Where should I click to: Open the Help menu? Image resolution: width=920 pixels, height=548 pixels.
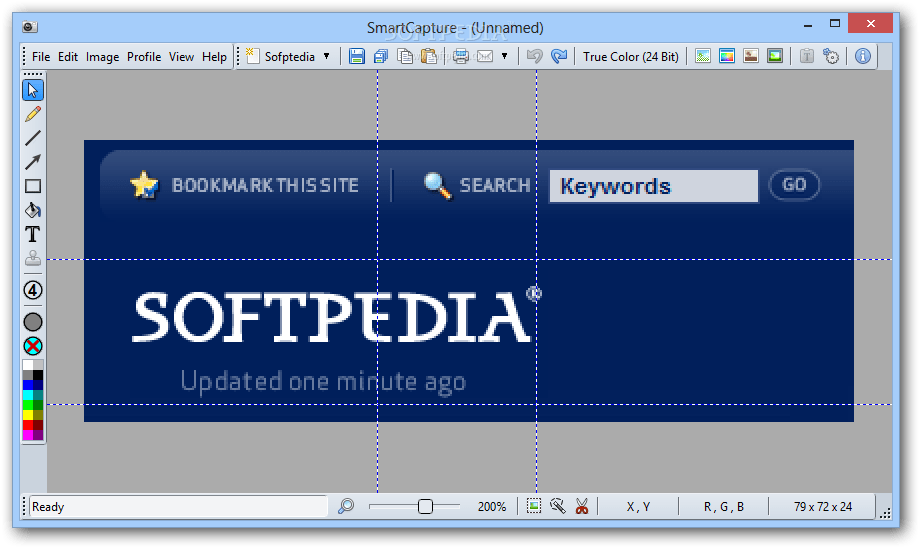click(x=214, y=57)
